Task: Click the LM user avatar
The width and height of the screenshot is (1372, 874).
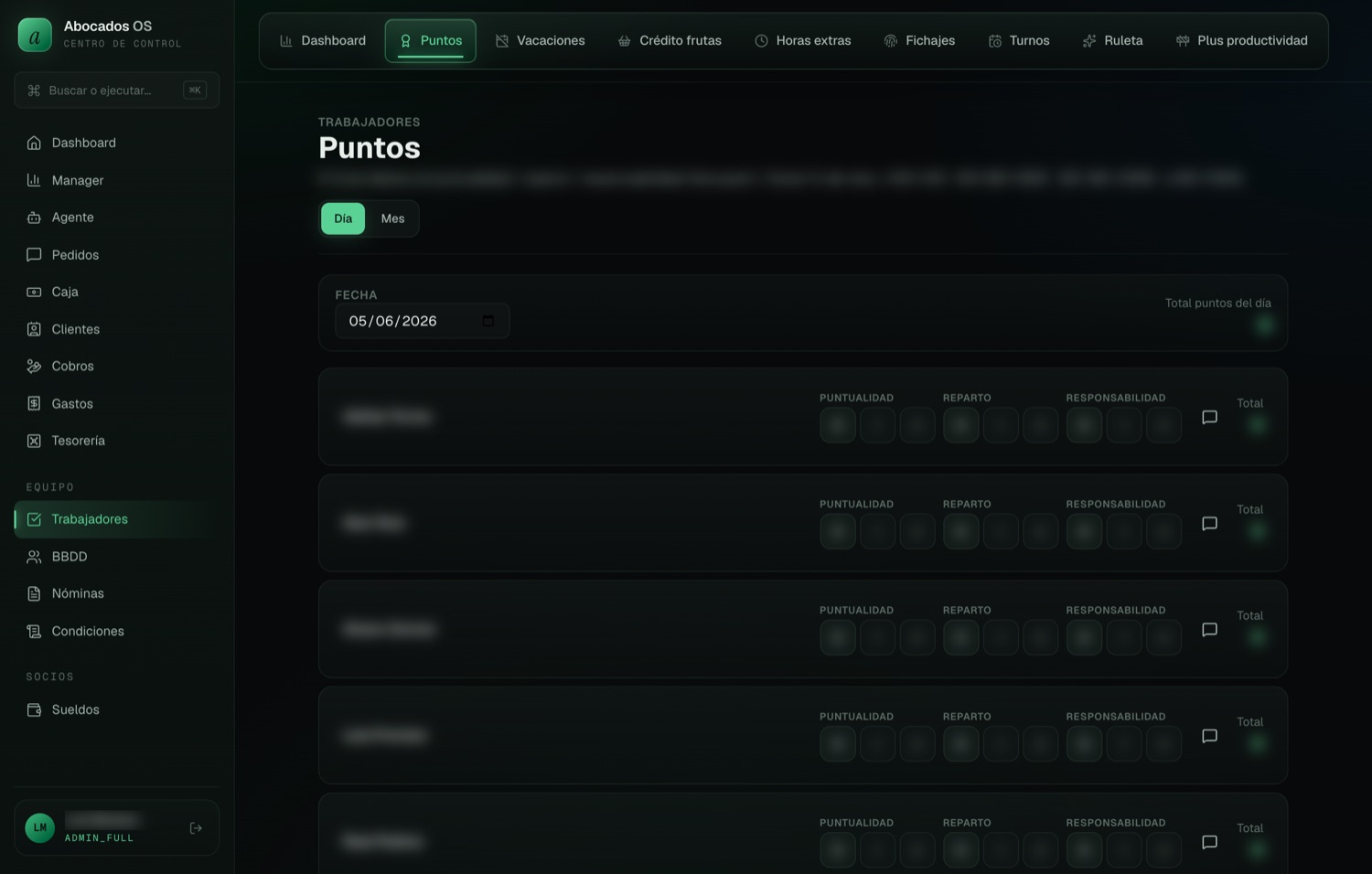Action: [40, 828]
